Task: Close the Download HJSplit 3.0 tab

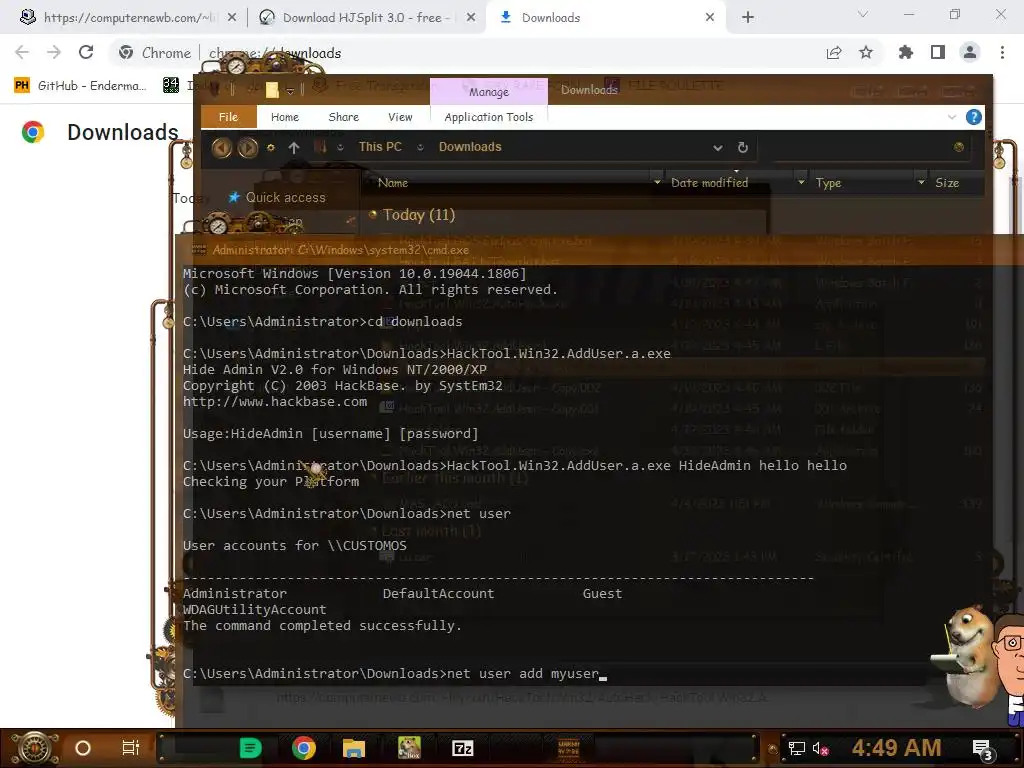Action: click(471, 18)
